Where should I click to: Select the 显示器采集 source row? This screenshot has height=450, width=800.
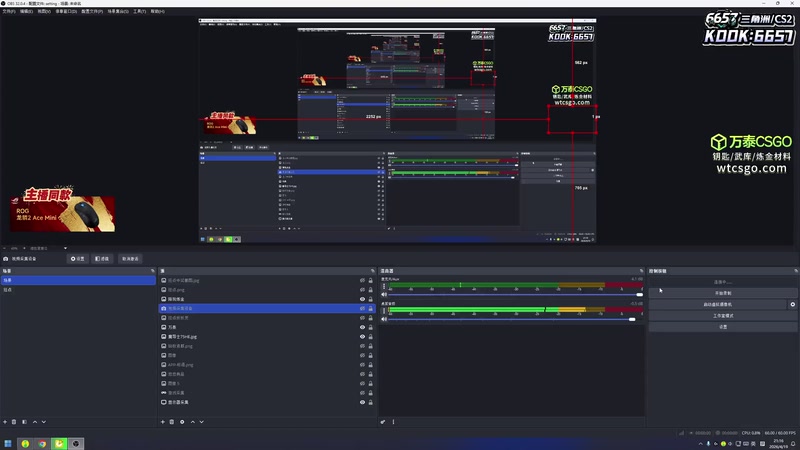pos(267,402)
